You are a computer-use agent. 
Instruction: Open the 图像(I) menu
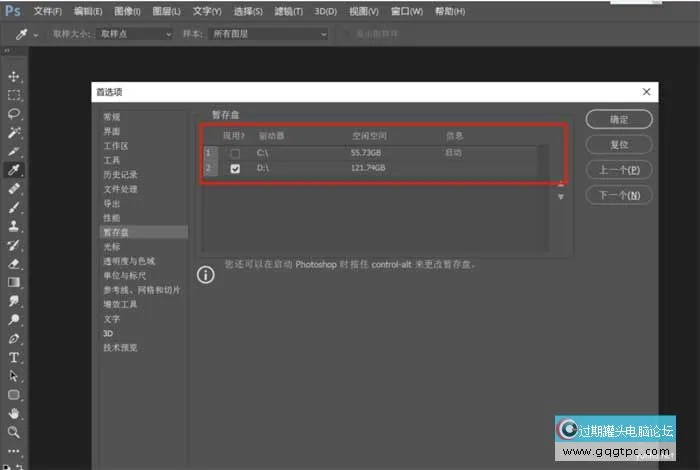pos(127,11)
